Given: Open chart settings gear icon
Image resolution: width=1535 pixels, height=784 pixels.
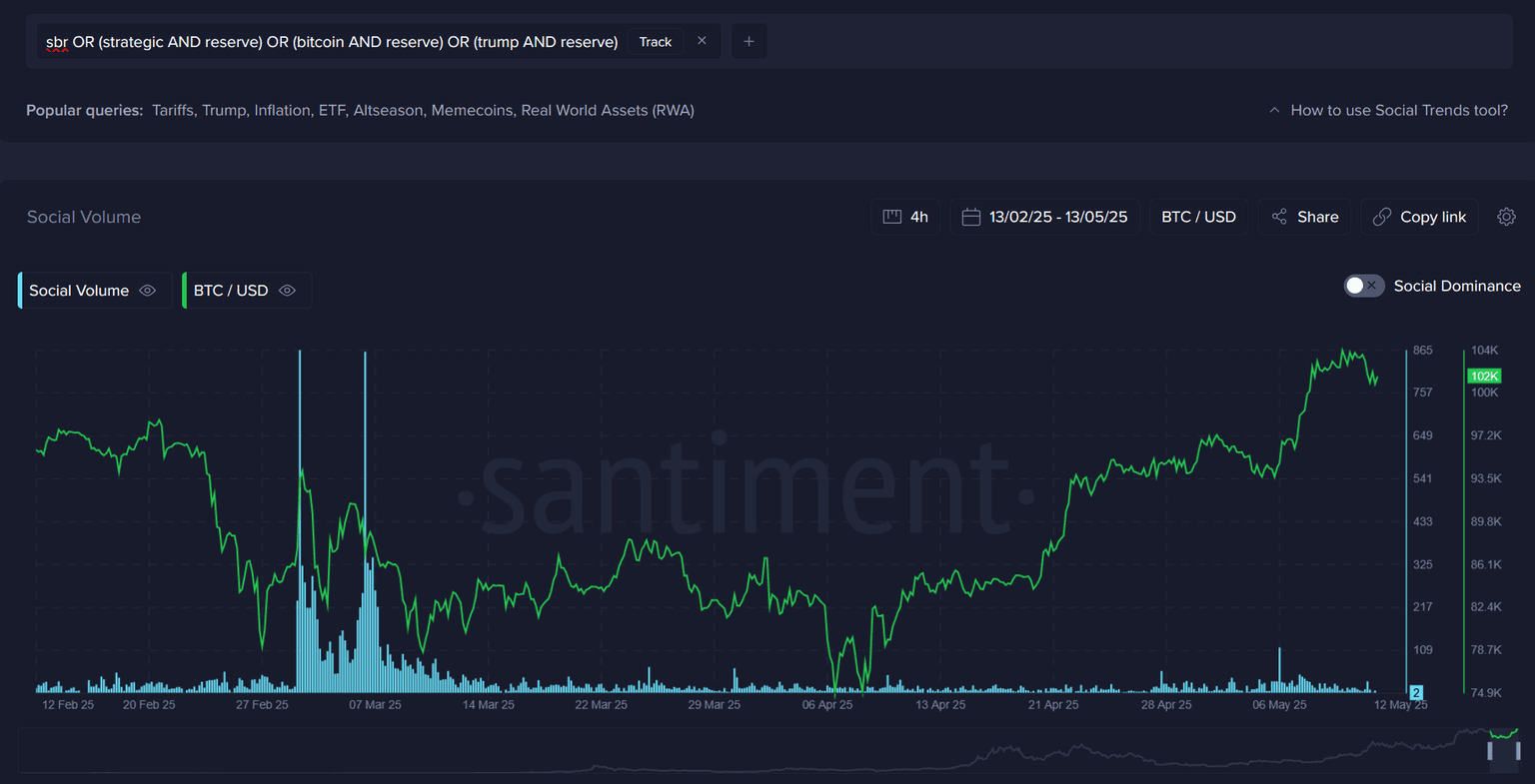Looking at the screenshot, I should (x=1506, y=217).
